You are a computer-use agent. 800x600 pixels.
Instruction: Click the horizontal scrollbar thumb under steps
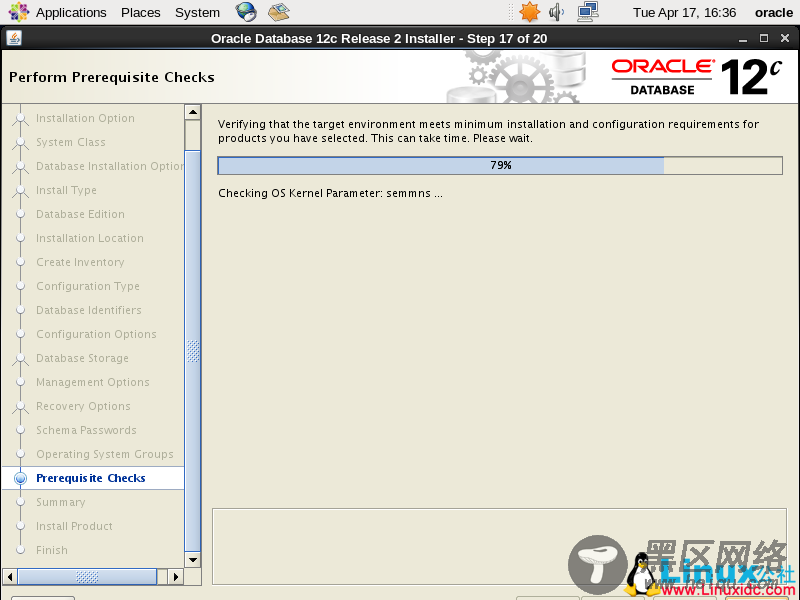[87, 577]
